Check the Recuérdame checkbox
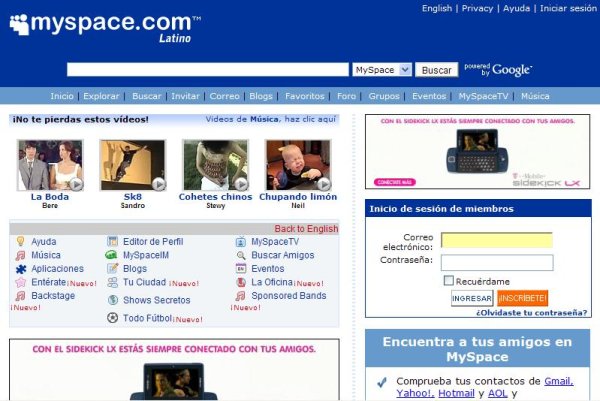 [448, 280]
